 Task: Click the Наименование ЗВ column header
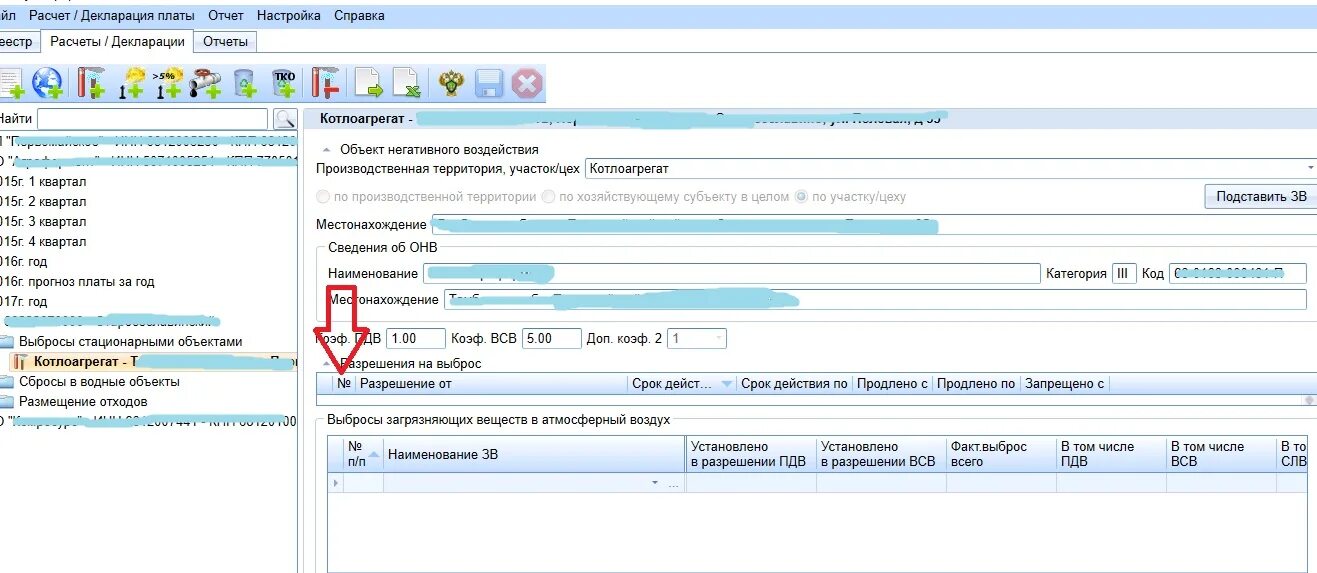[x=534, y=454]
